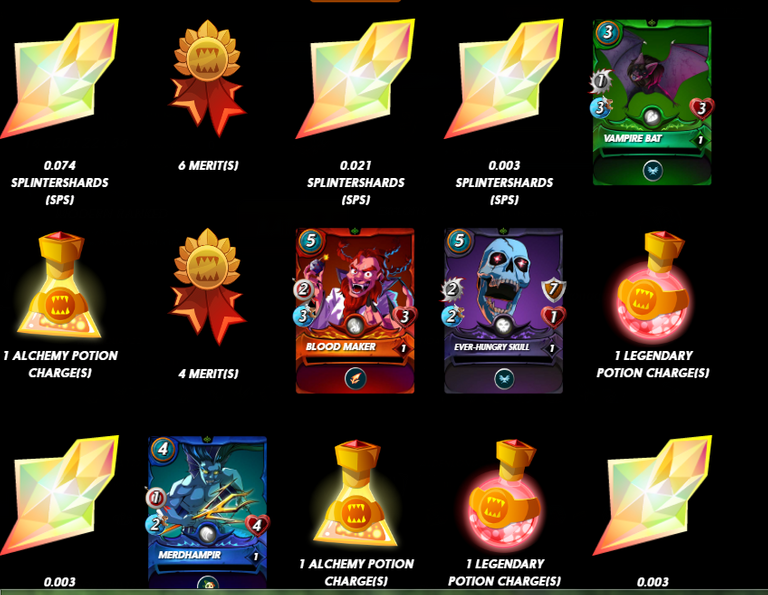Image resolution: width=768 pixels, height=595 pixels.
Task: Click the flying ability icon on Vampire Bat
Action: (x=652, y=170)
